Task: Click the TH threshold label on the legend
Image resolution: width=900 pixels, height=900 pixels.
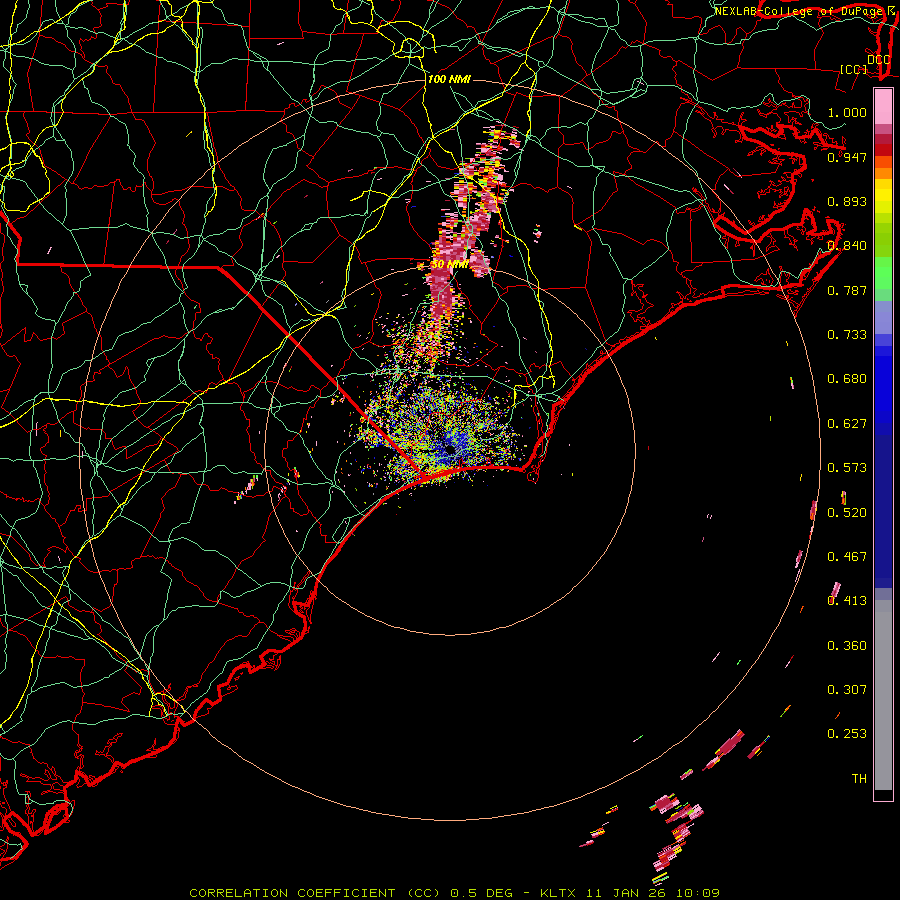Action: click(x=859, y=778)
